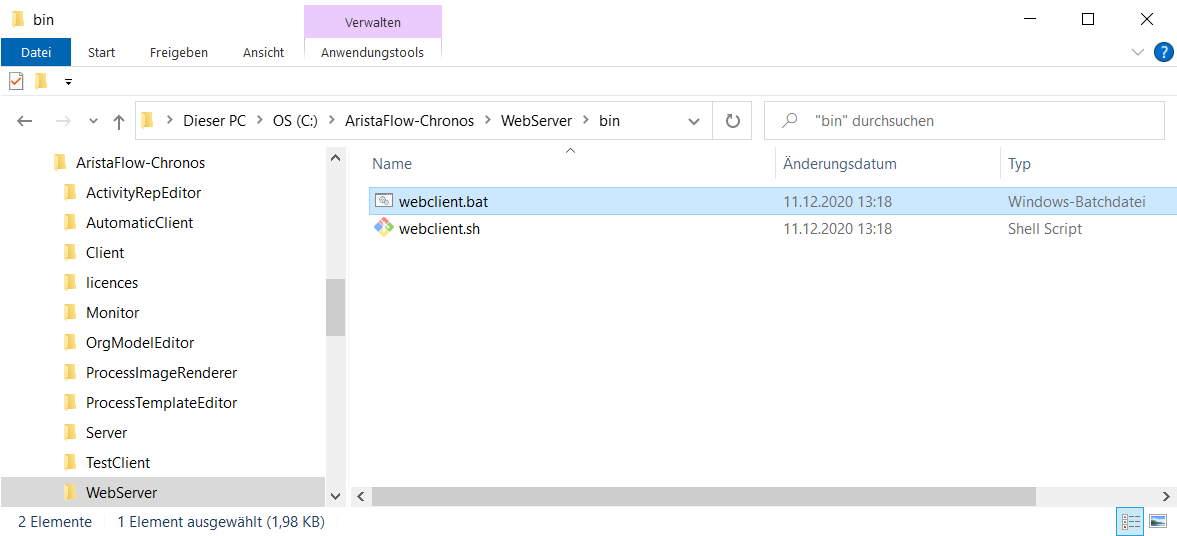Open the Anwendungstools tab
Screen dimensions: 1177x536
[x=372, y=53]
